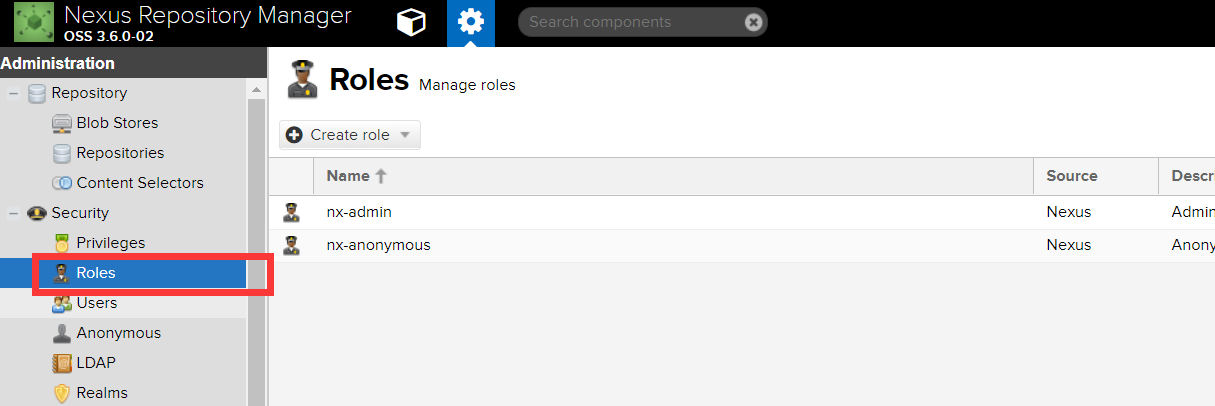Open the Browse cube icon
Image resolution: width=1215 pixels, height=406 pixels.
click(411, 22)
